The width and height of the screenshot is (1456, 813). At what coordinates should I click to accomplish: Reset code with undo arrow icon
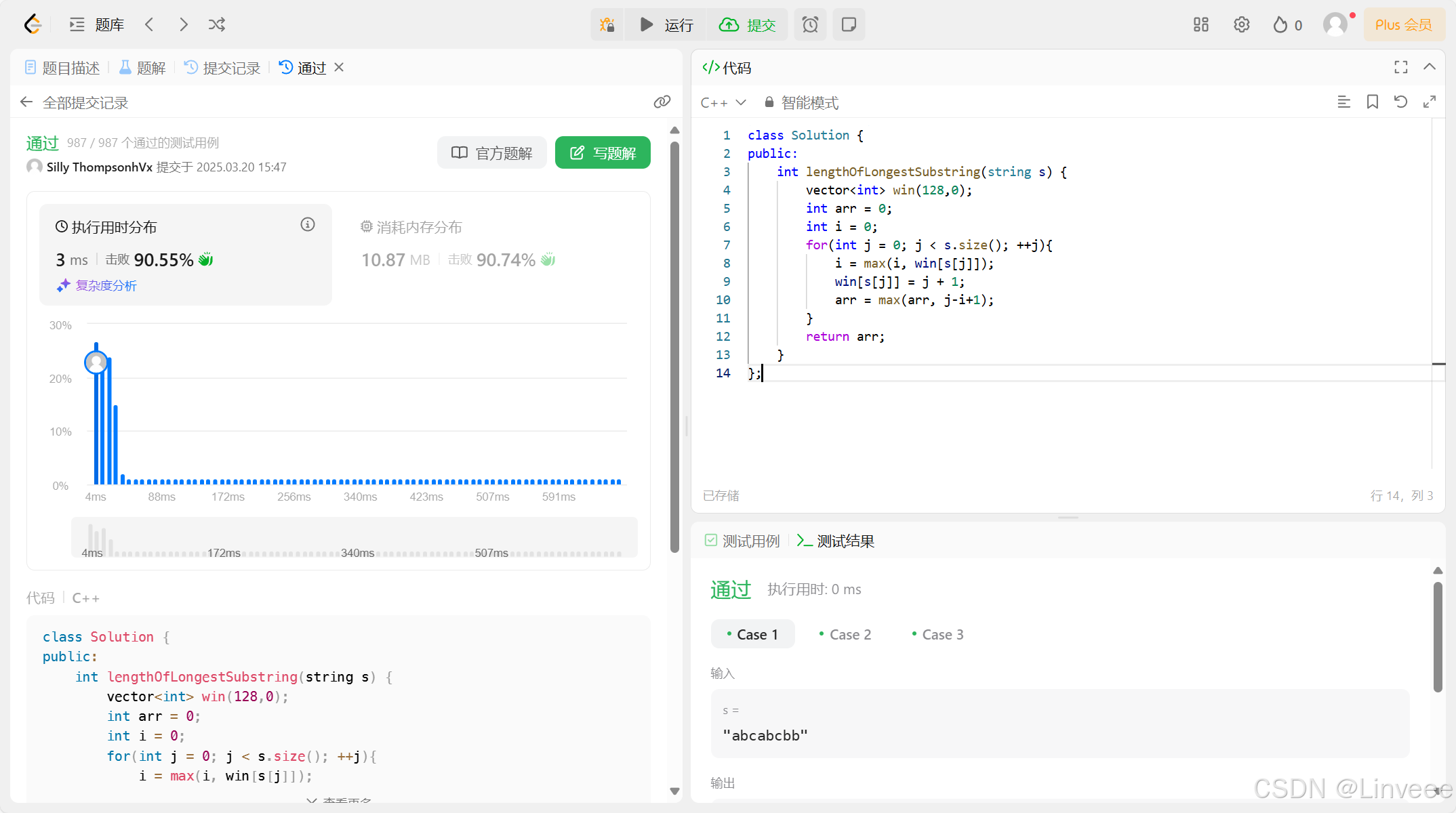(x=1401, y=102)
